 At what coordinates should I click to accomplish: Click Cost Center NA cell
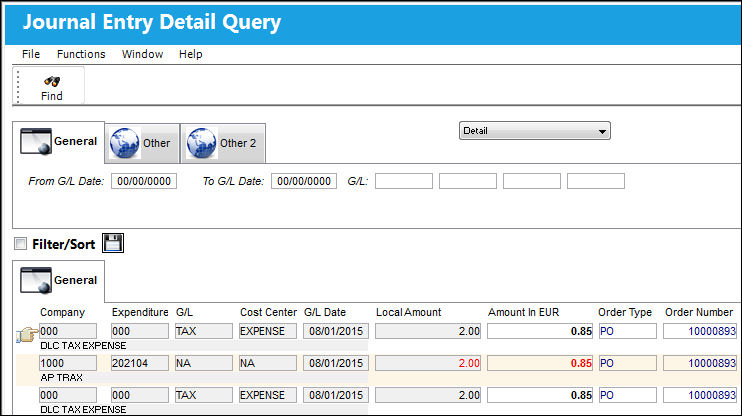(x=268, y=363)
